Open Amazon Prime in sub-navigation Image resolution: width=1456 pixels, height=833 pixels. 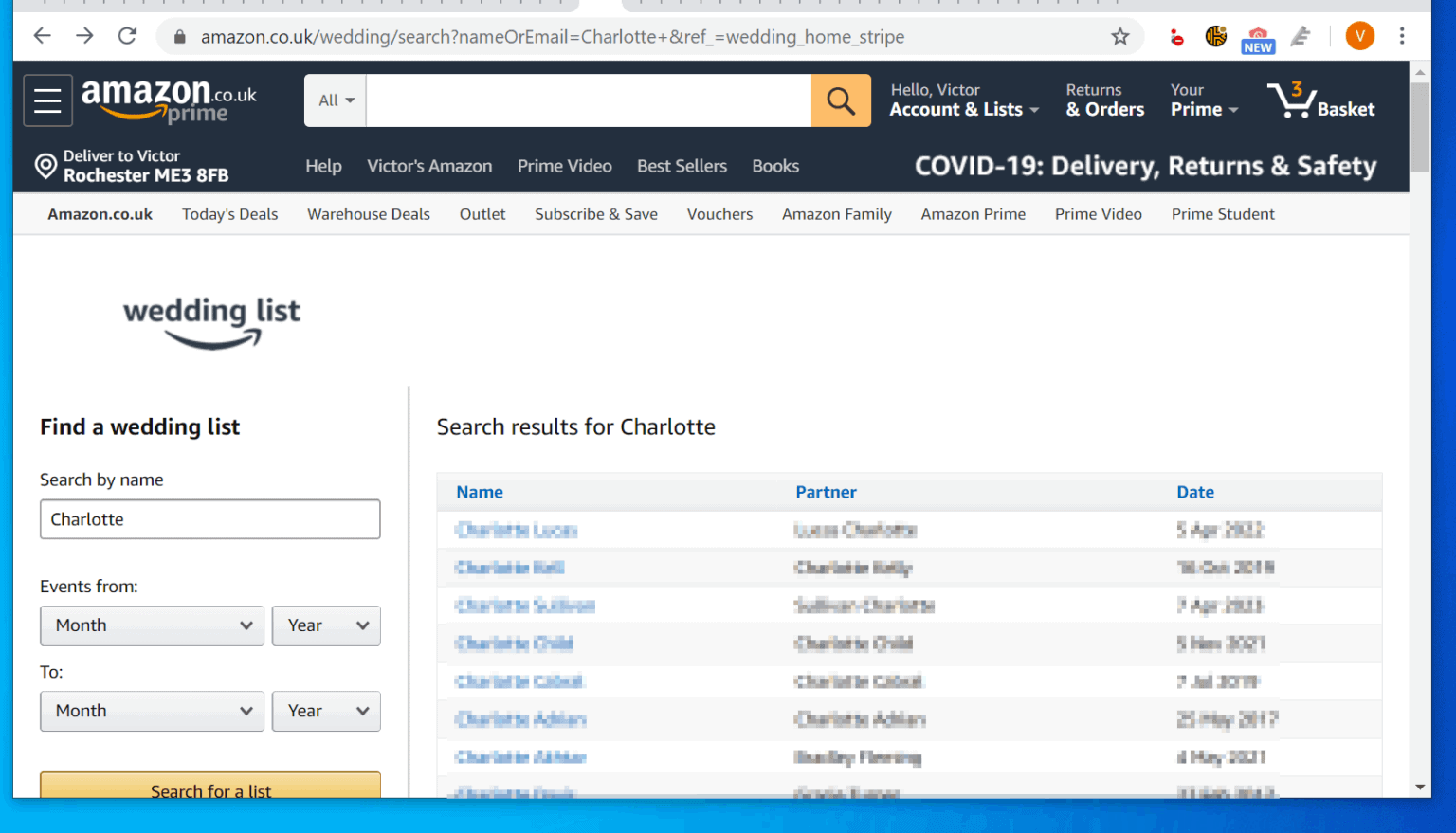973,214
